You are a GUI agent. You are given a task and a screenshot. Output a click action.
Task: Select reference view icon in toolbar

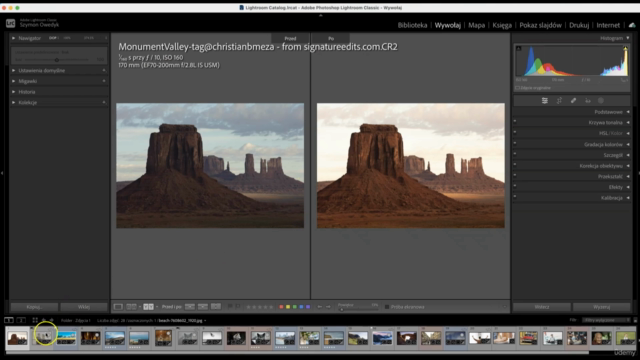[131, 307]
